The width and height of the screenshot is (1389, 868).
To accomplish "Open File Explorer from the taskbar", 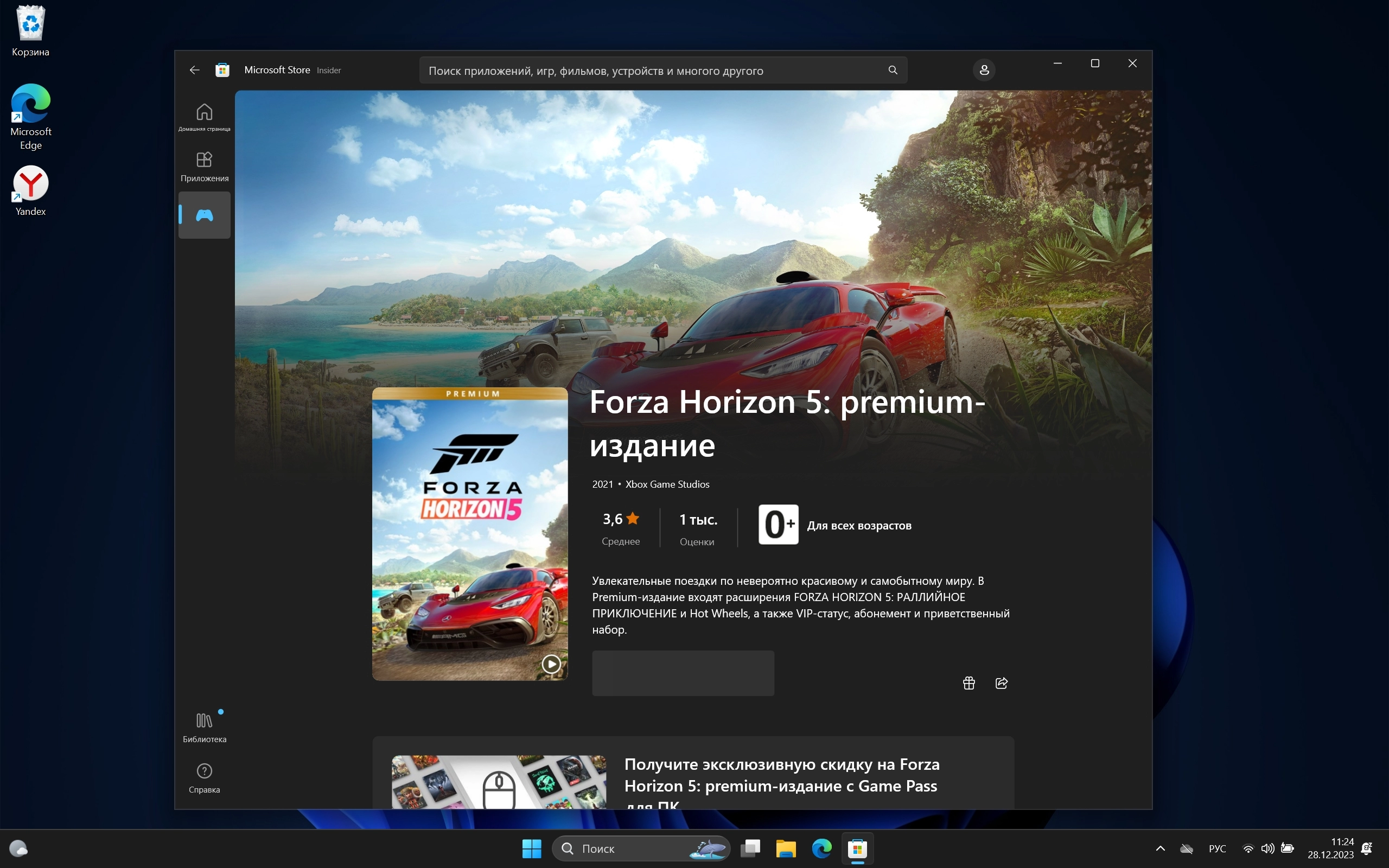I will click(786, 848).
